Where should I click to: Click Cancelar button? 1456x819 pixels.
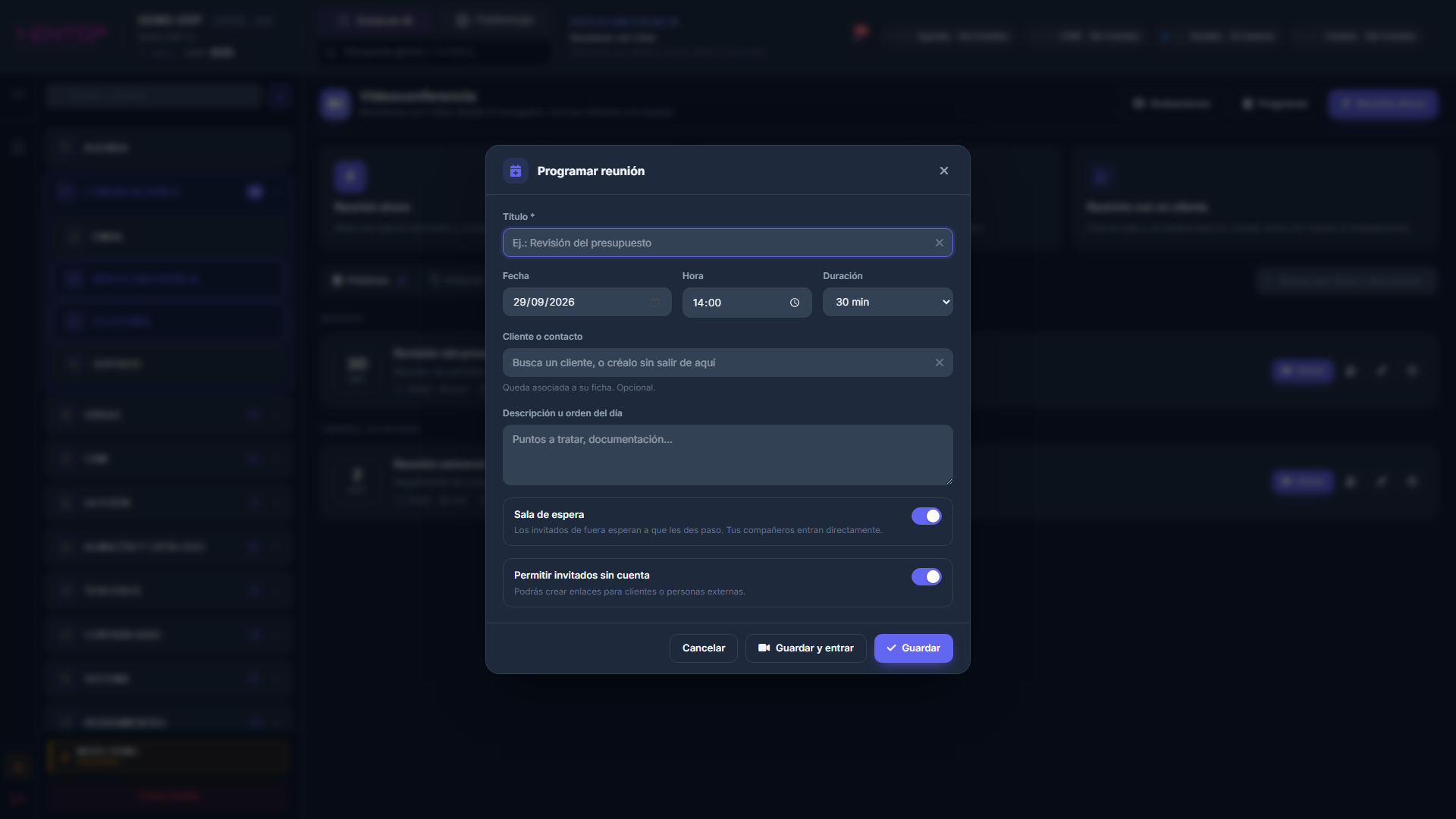click(704, 648)
